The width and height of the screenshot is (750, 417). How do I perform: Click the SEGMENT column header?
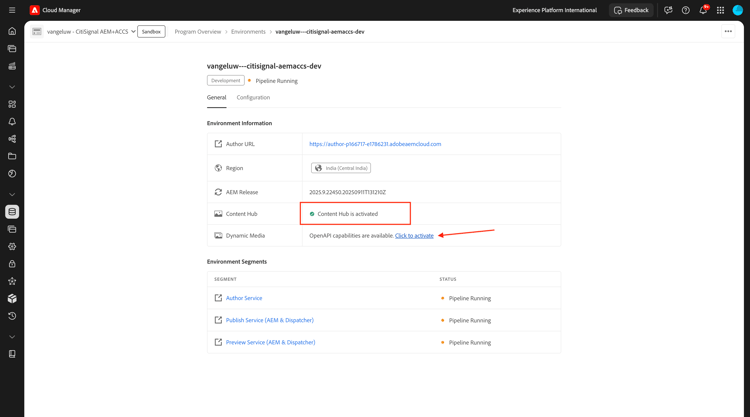(225, 279)
